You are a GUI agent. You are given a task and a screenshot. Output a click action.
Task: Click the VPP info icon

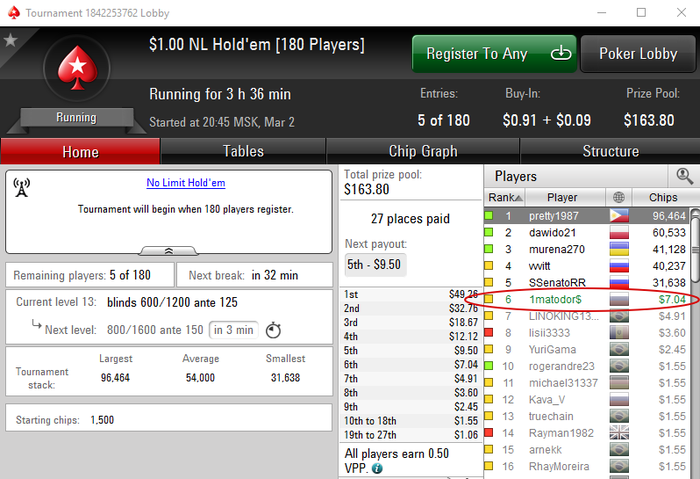pos(377,468)
